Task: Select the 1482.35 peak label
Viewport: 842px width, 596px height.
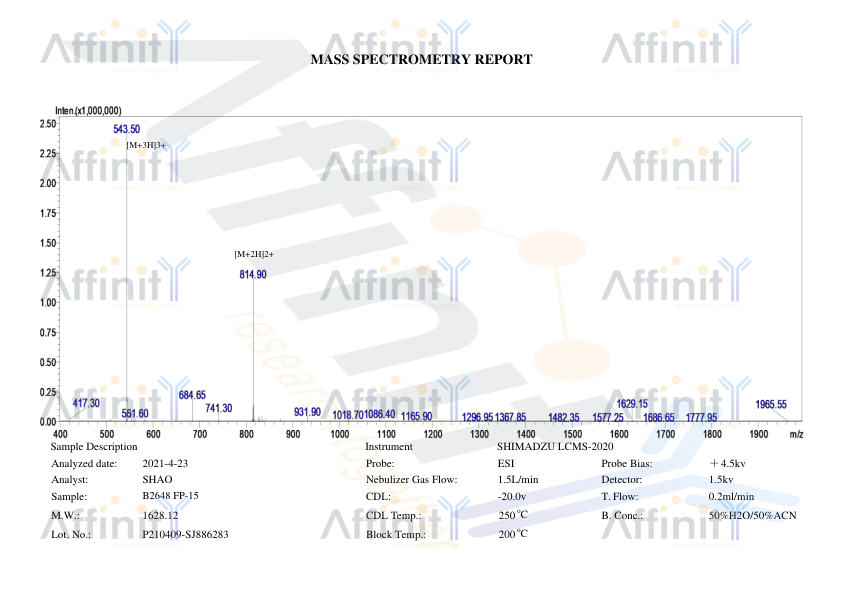Action: (x=564, y=417)
